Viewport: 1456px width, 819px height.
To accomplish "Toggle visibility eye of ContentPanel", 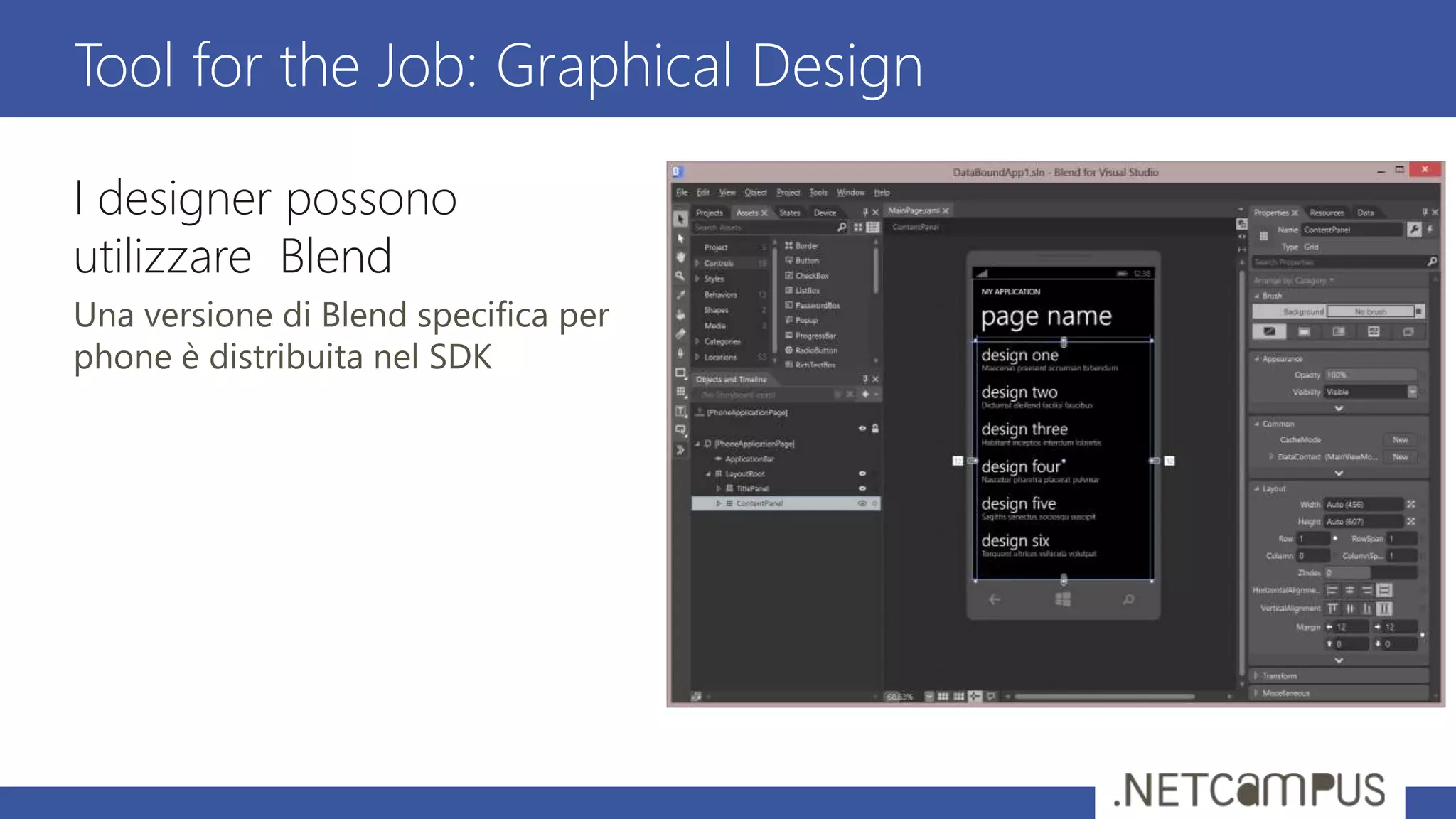I will pyautogui.click(x=862, y=503).
